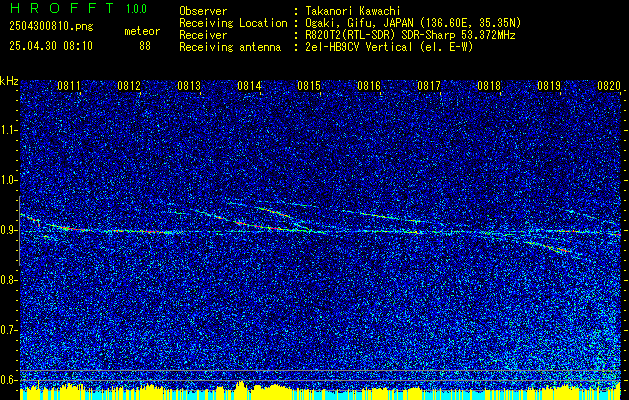Click the R820T2(RTL-SDR) SDR-Sharp 53.372MHz text
The height and width of the screenshot is (400, 629).
point(410,35)
